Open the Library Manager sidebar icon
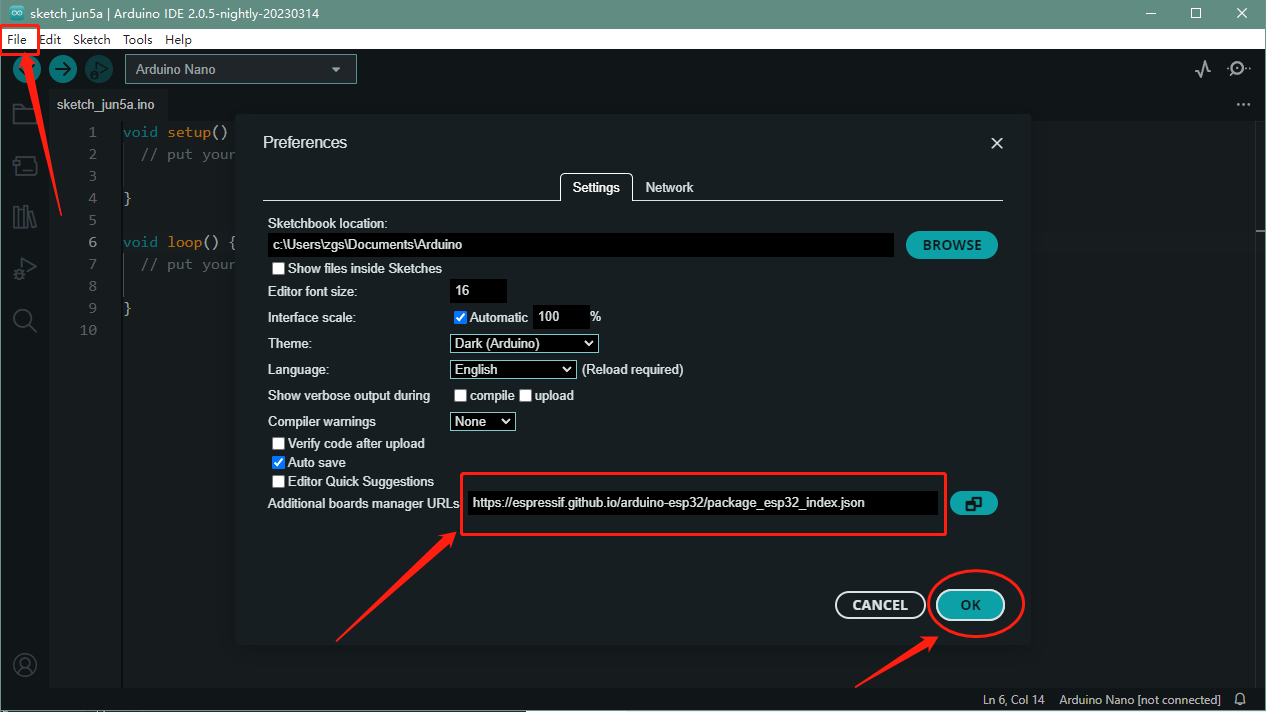Image resolution: width=1266 pixels, height=712 pixels. coord(24,217)
